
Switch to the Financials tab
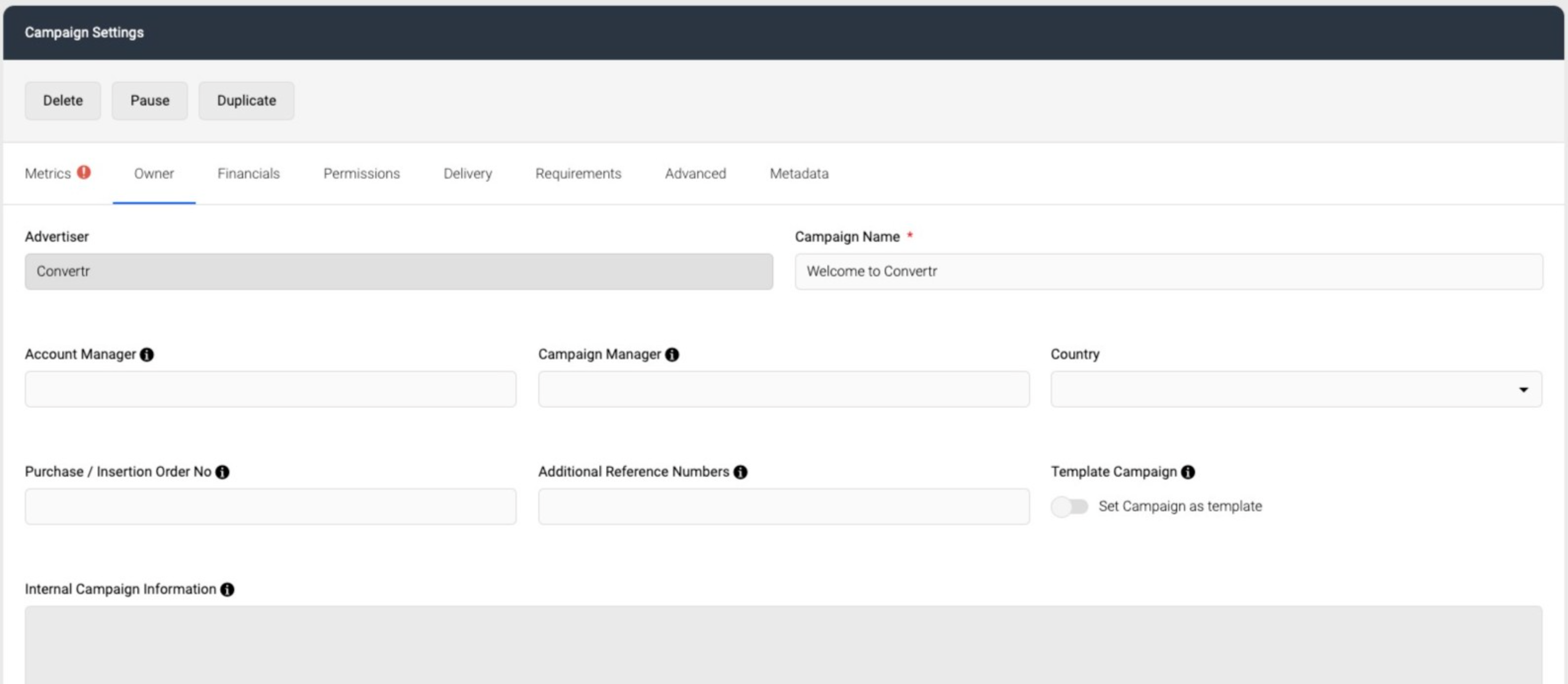point(248,173)
